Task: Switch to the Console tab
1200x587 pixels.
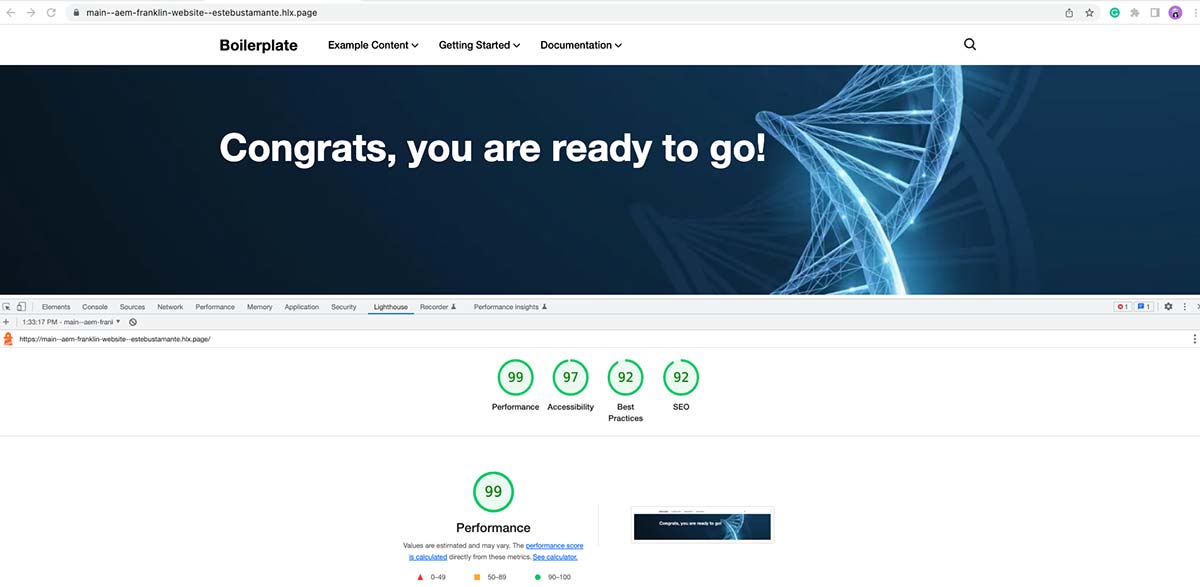Action: click(x=94, y=306)
